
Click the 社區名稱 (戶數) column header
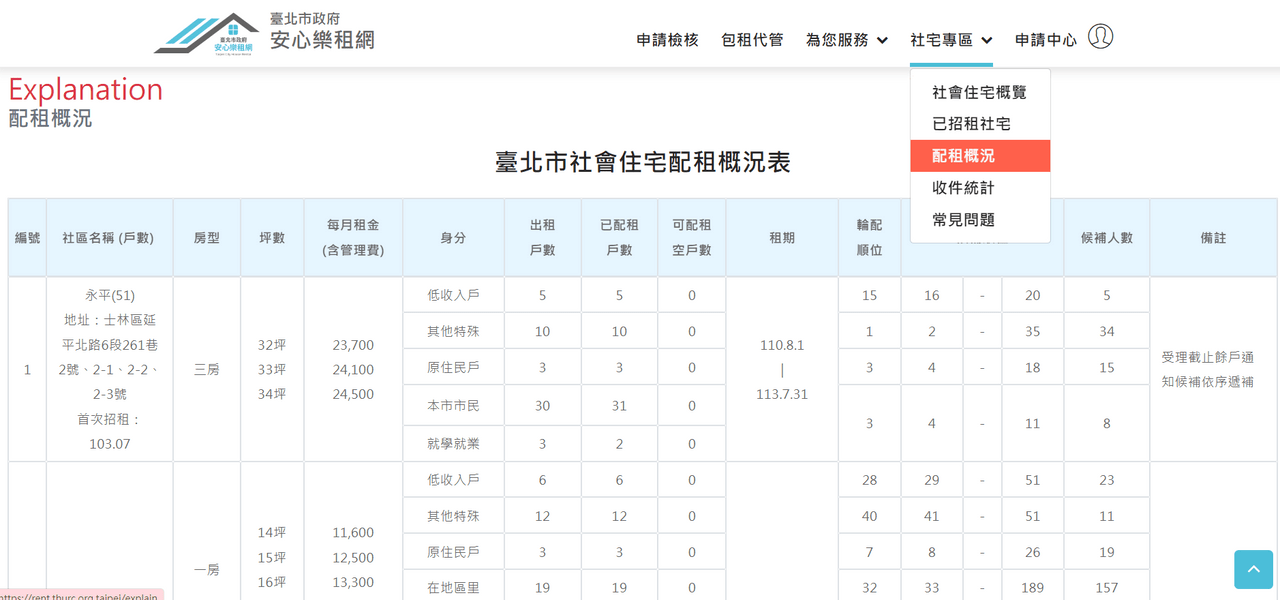pyautogui.click(x=109, y=238)
